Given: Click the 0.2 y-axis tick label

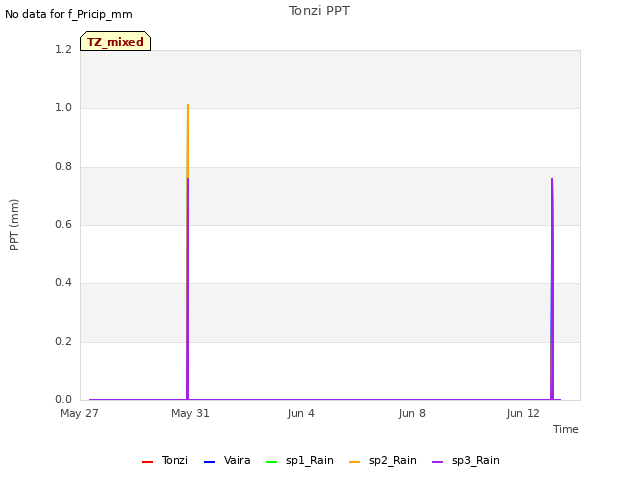Looking at the screenshot, I should pyautogui.click(x=63, y=341).
